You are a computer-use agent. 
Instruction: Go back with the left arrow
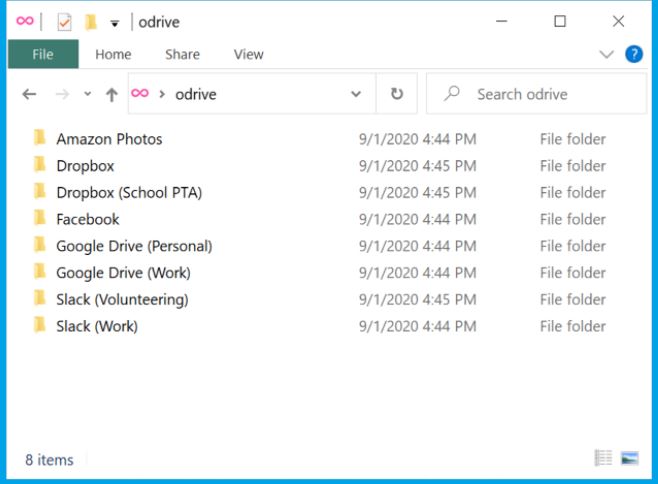pyautogui.click(x=29, y=94)
